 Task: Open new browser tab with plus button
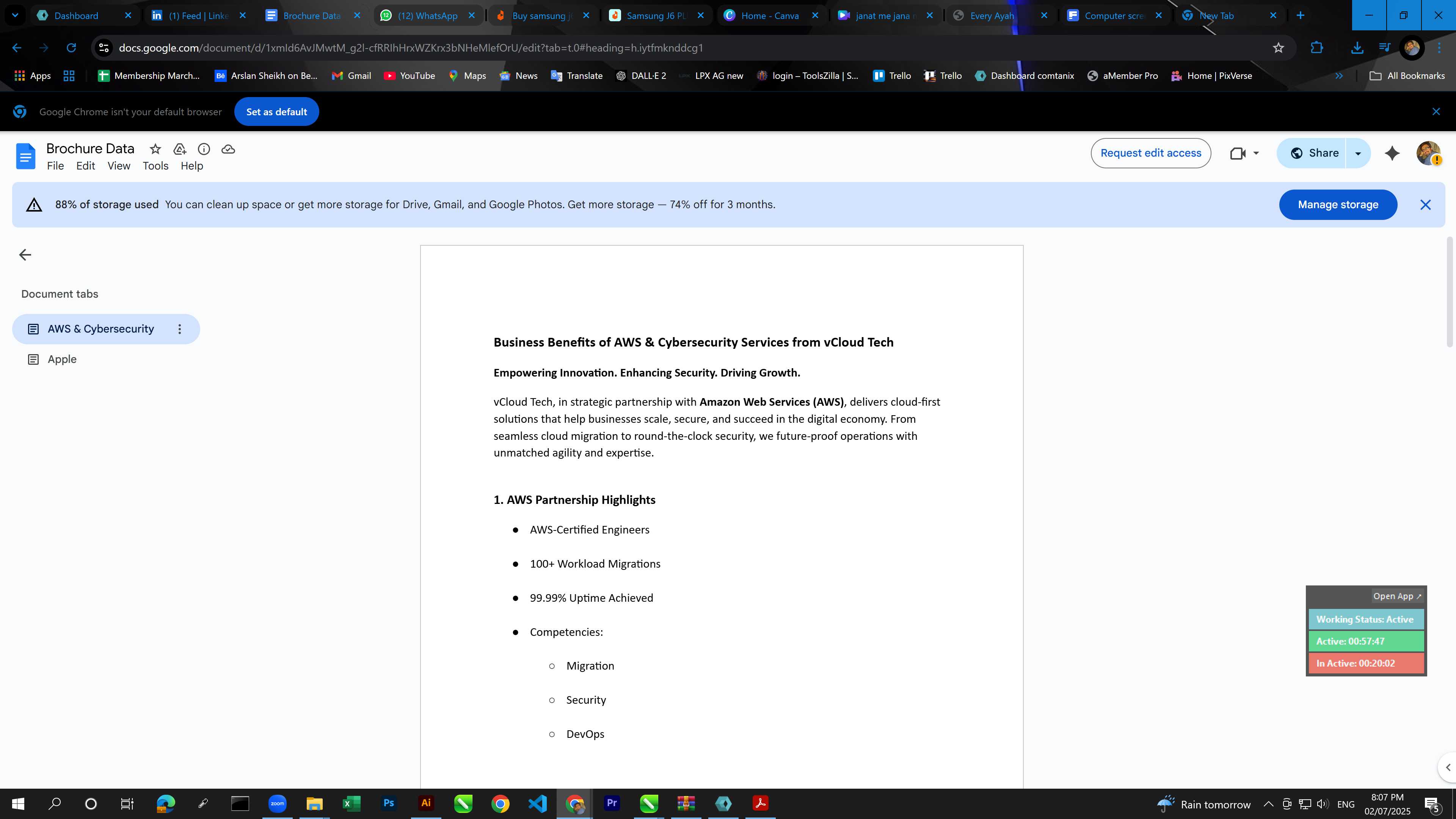tap(1301, 15)
